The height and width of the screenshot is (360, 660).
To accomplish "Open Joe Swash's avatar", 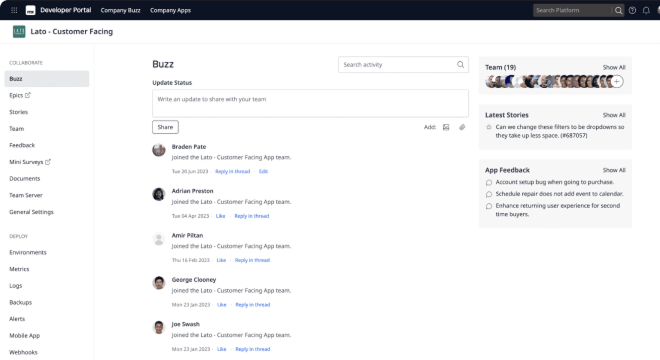I will point(159,328).
